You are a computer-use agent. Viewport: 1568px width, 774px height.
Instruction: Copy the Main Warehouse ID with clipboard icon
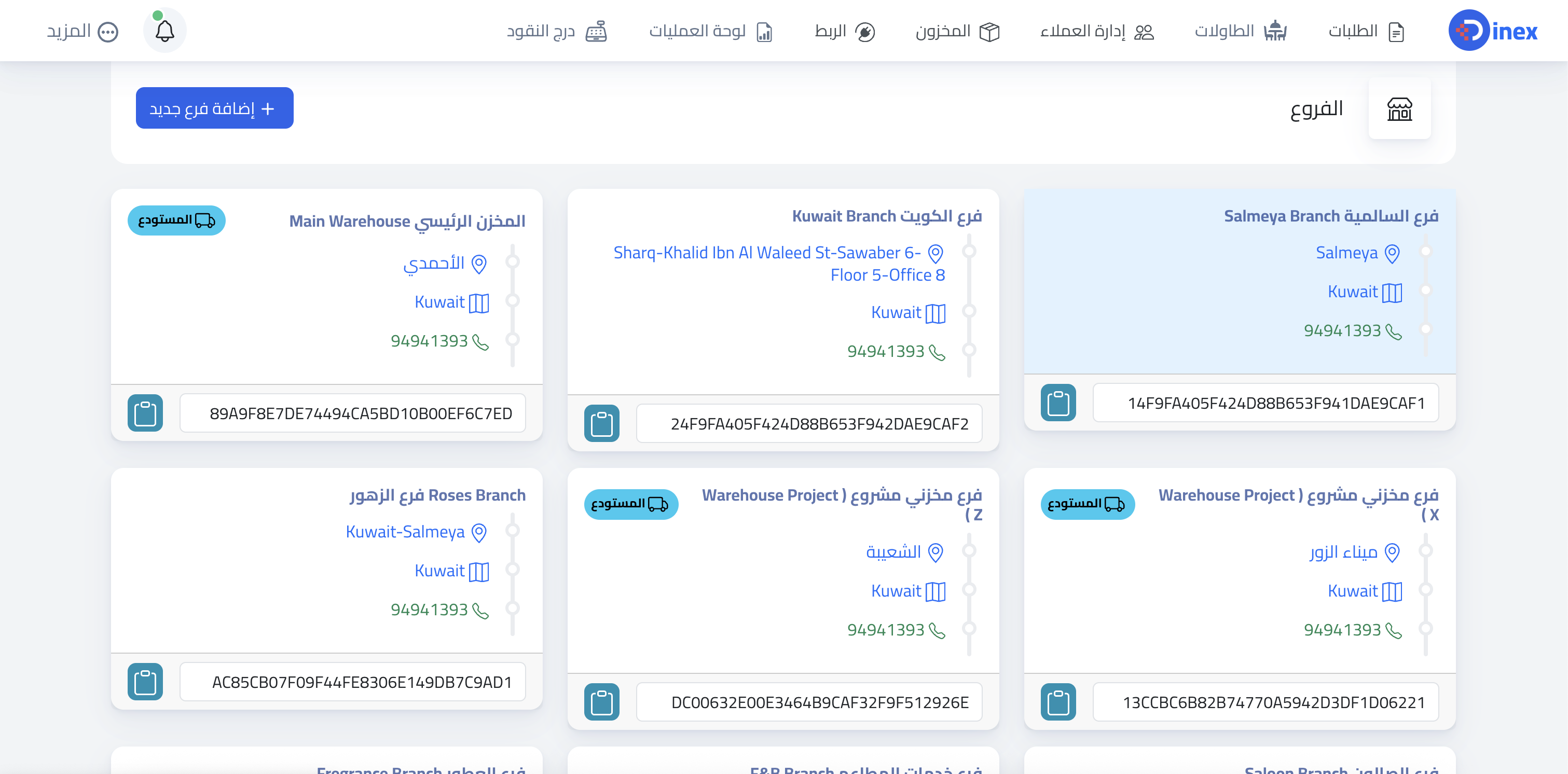[x=145, y=413]
